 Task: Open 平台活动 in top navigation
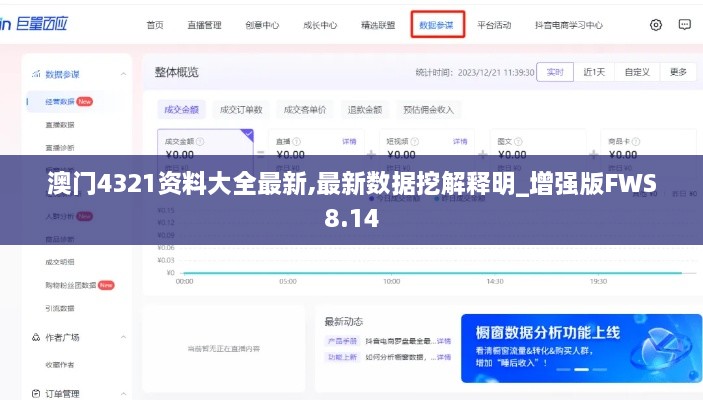coord(494,25)
